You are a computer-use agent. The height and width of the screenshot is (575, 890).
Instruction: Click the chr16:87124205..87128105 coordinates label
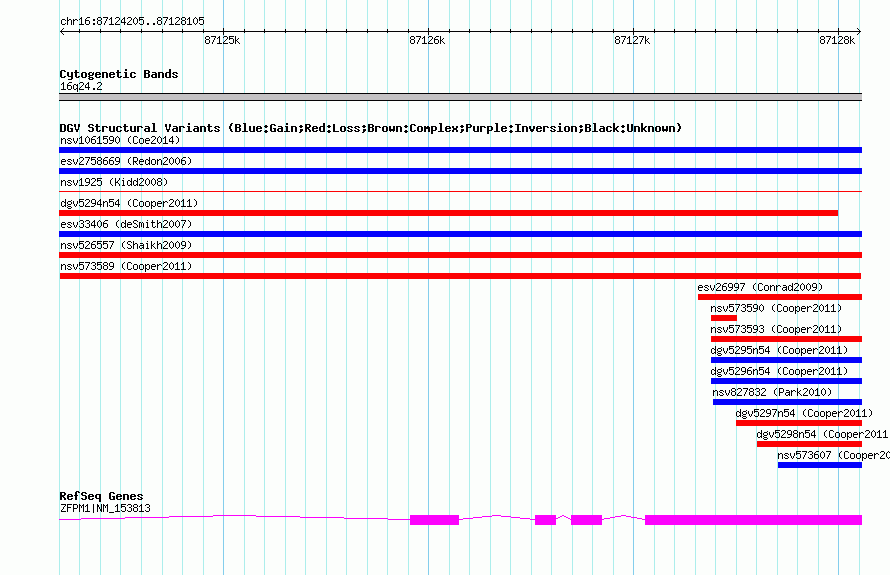pos(132,21)
